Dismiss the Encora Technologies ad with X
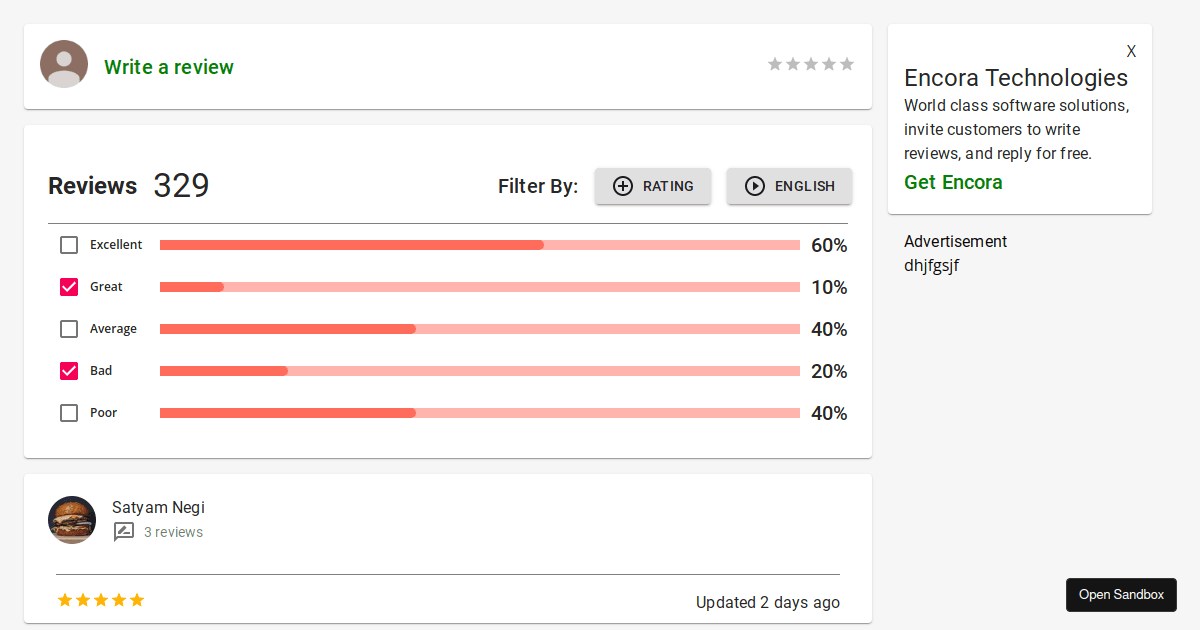 point(1131,51)
